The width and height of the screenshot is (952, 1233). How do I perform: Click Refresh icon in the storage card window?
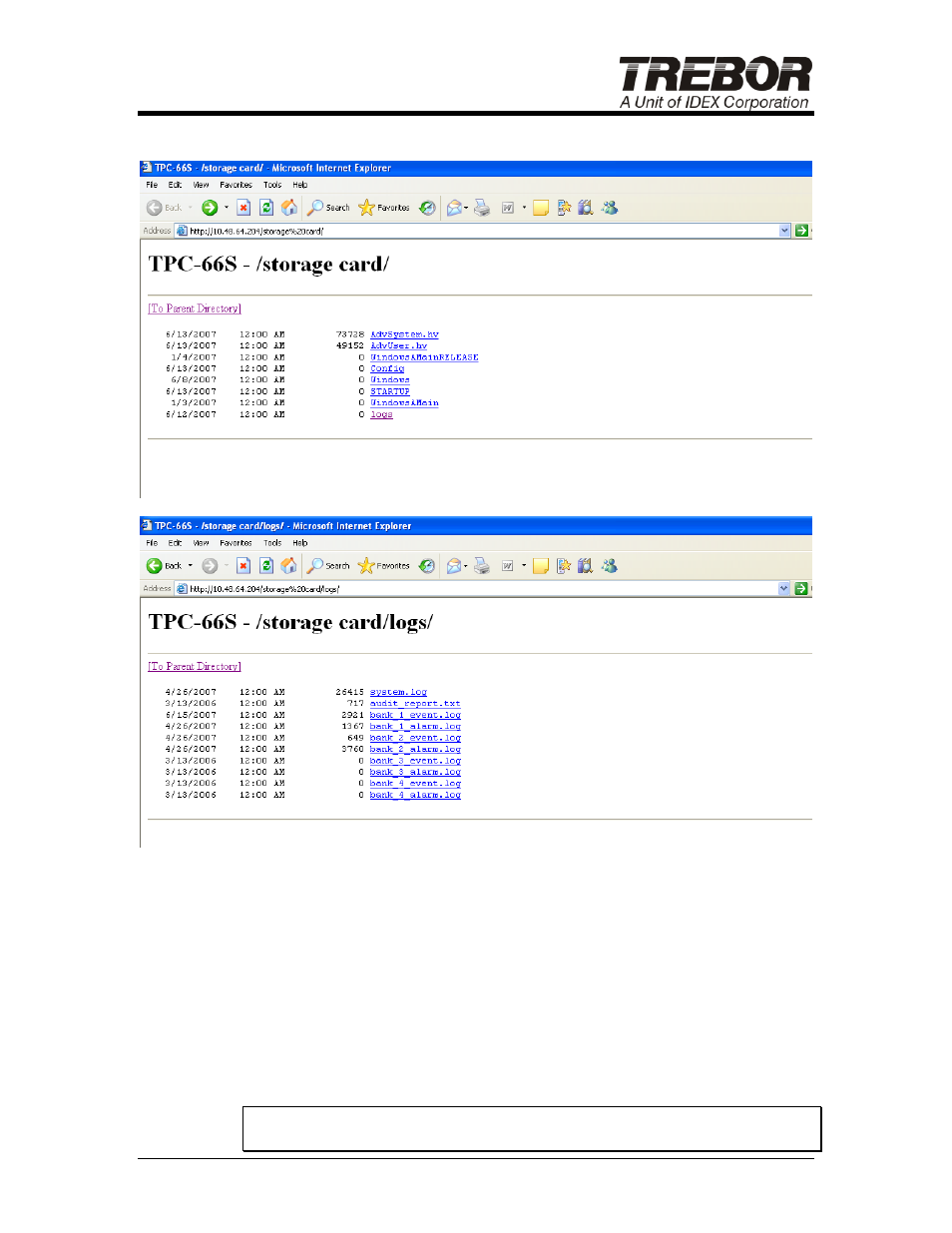click(266, 208)
